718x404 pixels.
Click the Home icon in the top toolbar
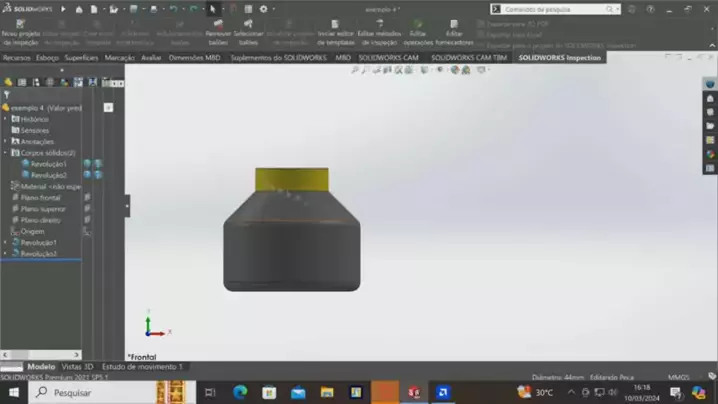click(81, 9)
